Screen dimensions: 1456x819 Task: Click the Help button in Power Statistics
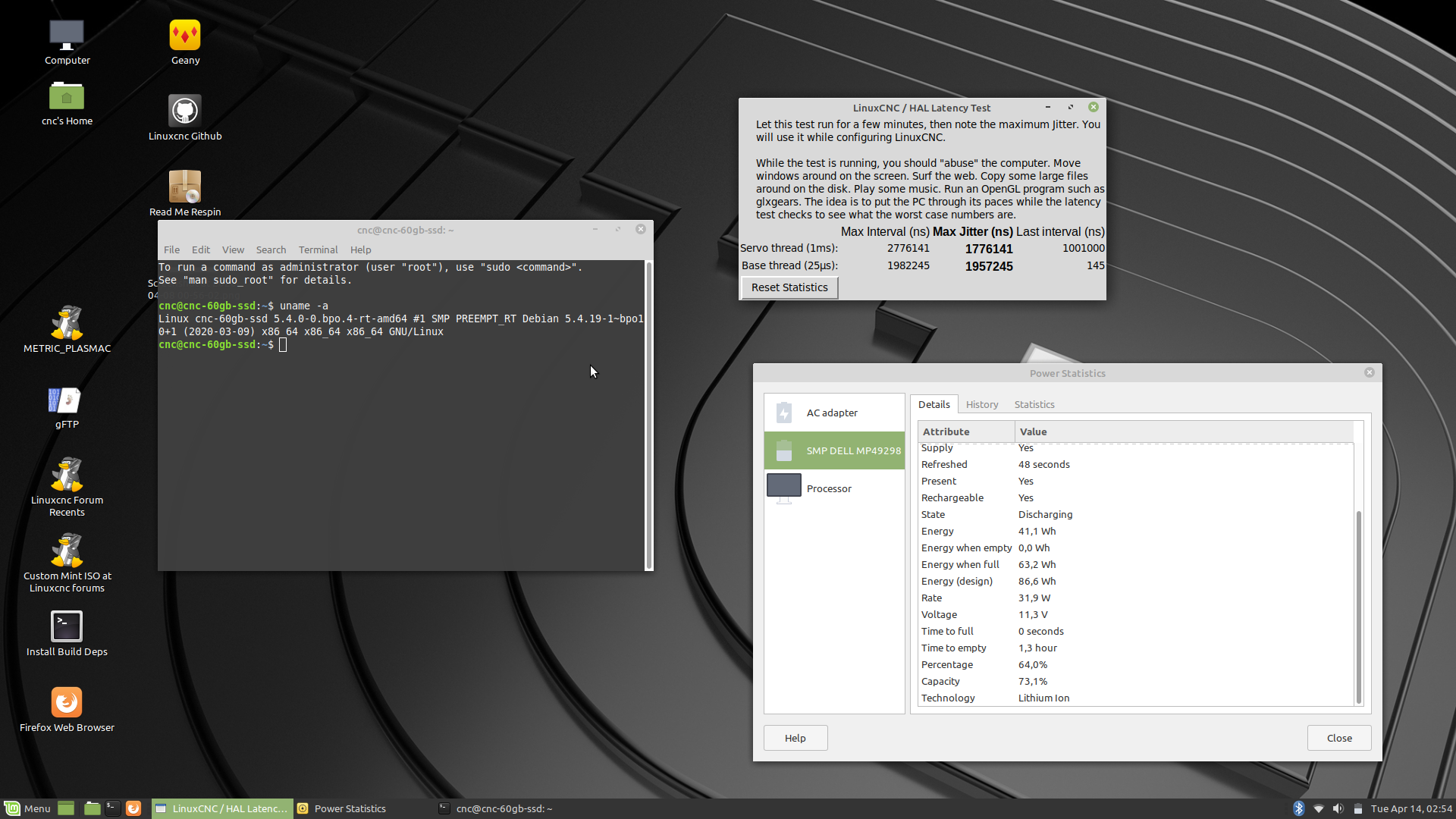tap(795, 738)
